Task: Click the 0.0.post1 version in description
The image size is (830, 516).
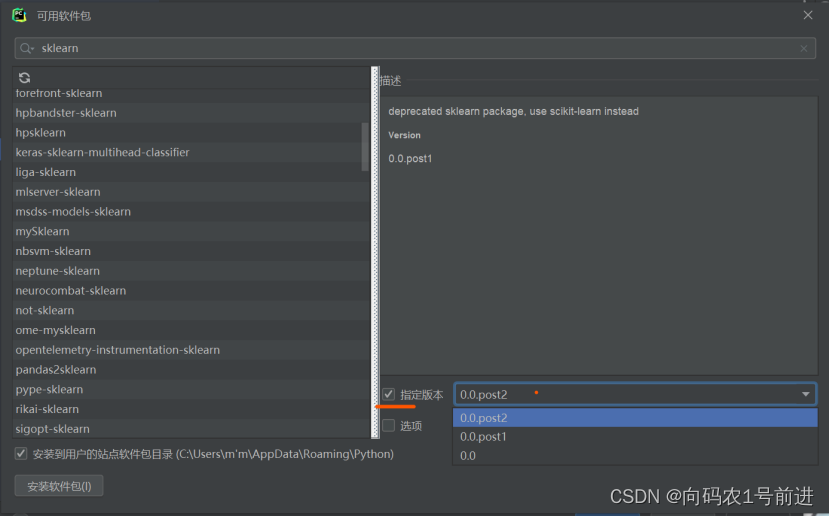Action: pyautogui.click(x=410, y=159)
